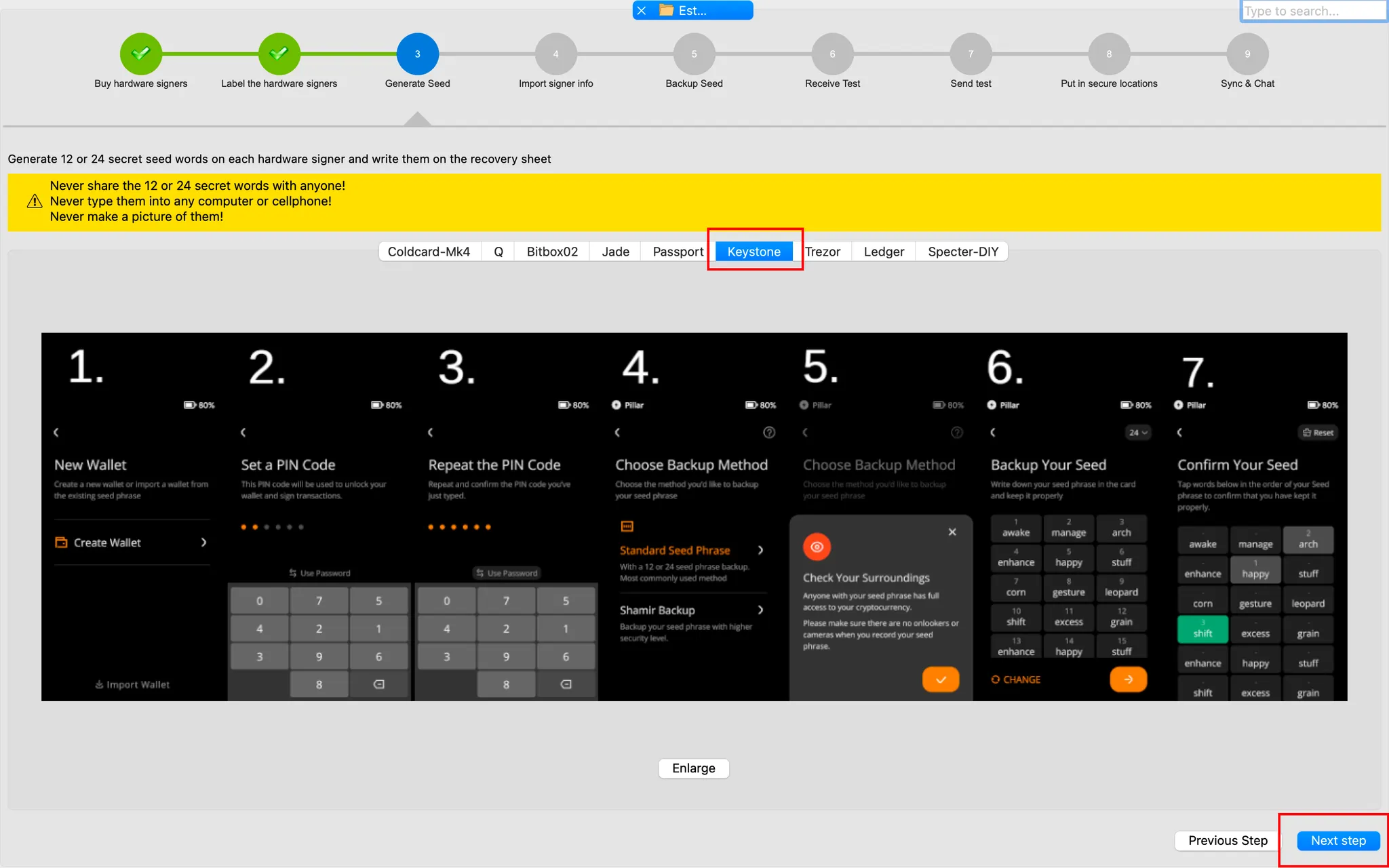This screenshot has height=868, width=1389.
Task: Switch to the Ledger tab
Action: [x=884, y=252]
